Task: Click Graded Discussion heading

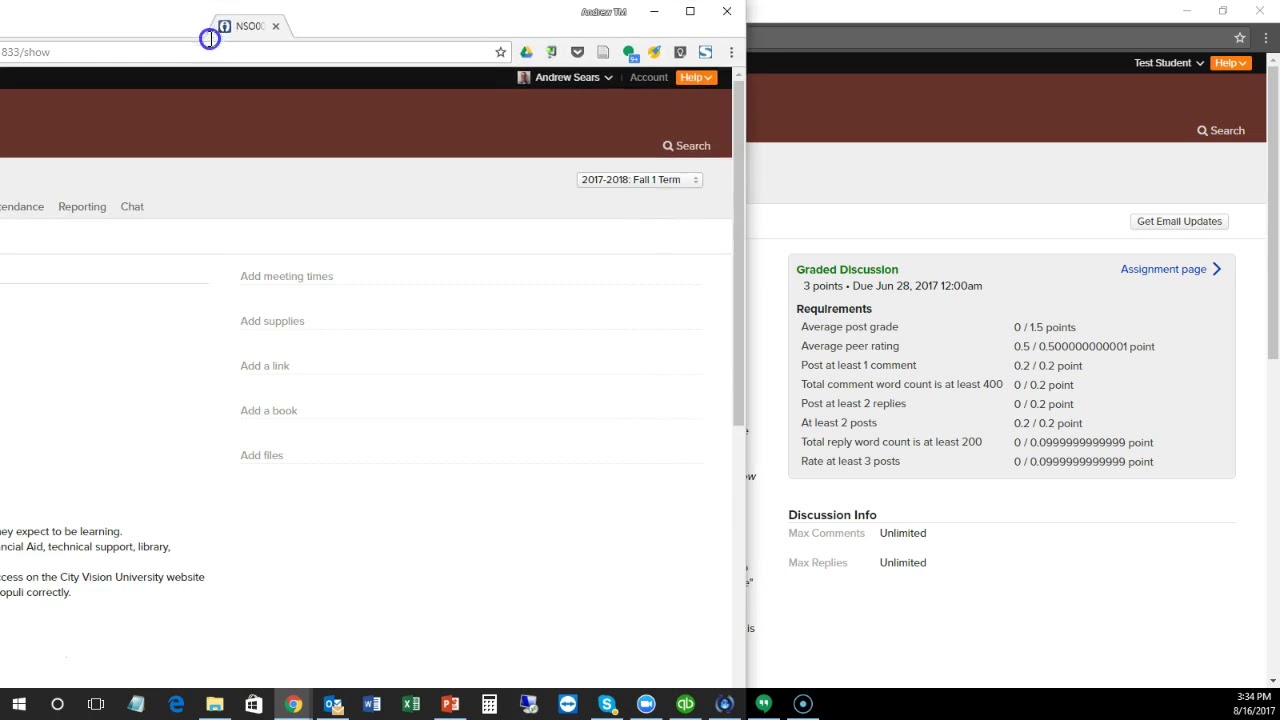Action: click(x=847, y=270)
